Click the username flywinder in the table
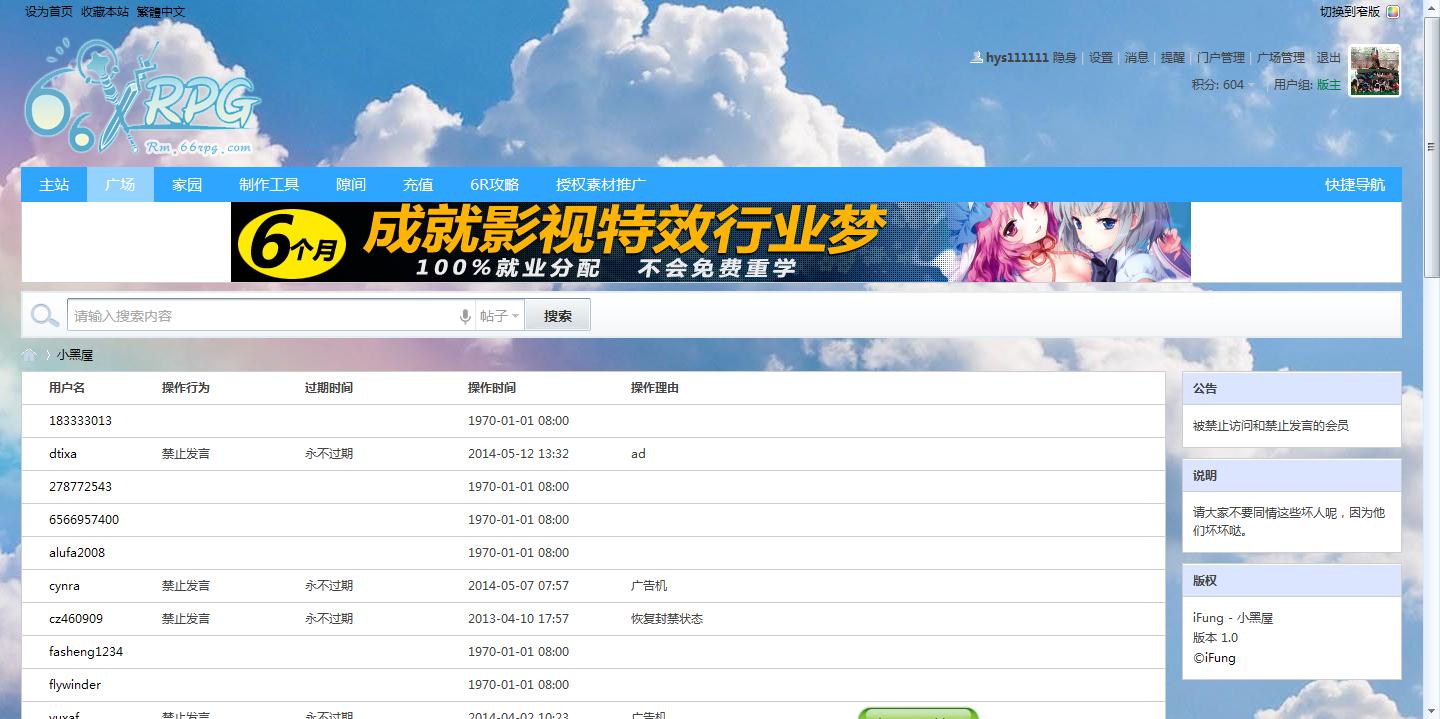This screenshot has width=1440, height=719. pyautogui.click(x=75, y=685)
